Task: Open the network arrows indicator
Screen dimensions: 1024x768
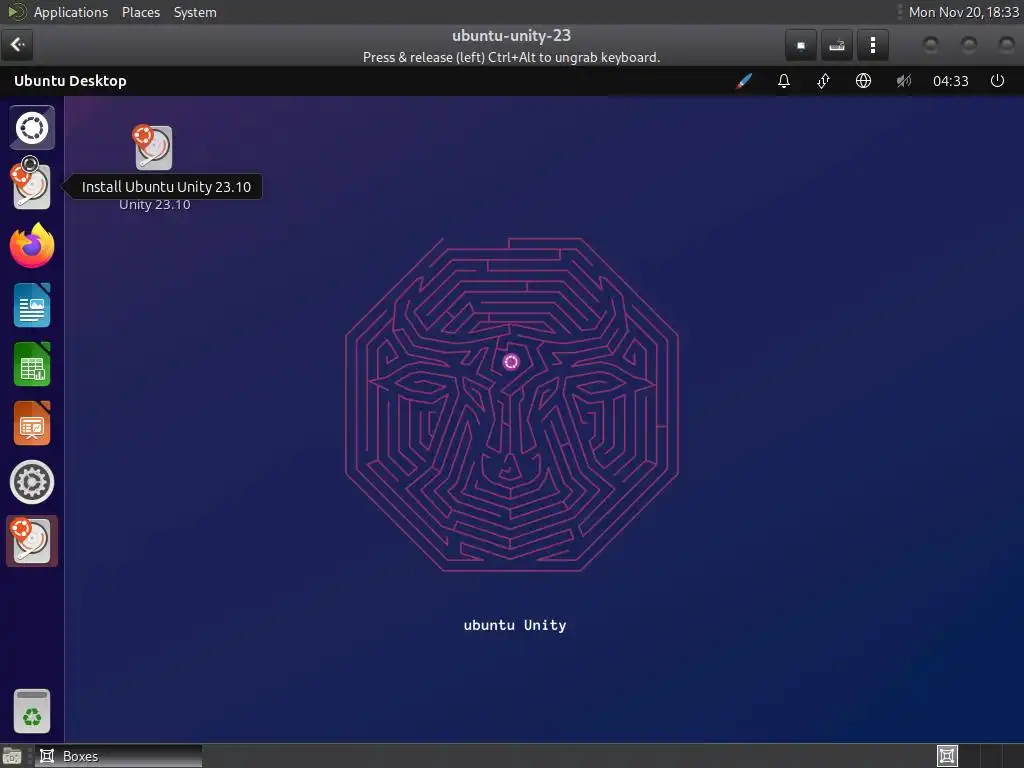Action: pyautogui.click(x=824, y=81)
